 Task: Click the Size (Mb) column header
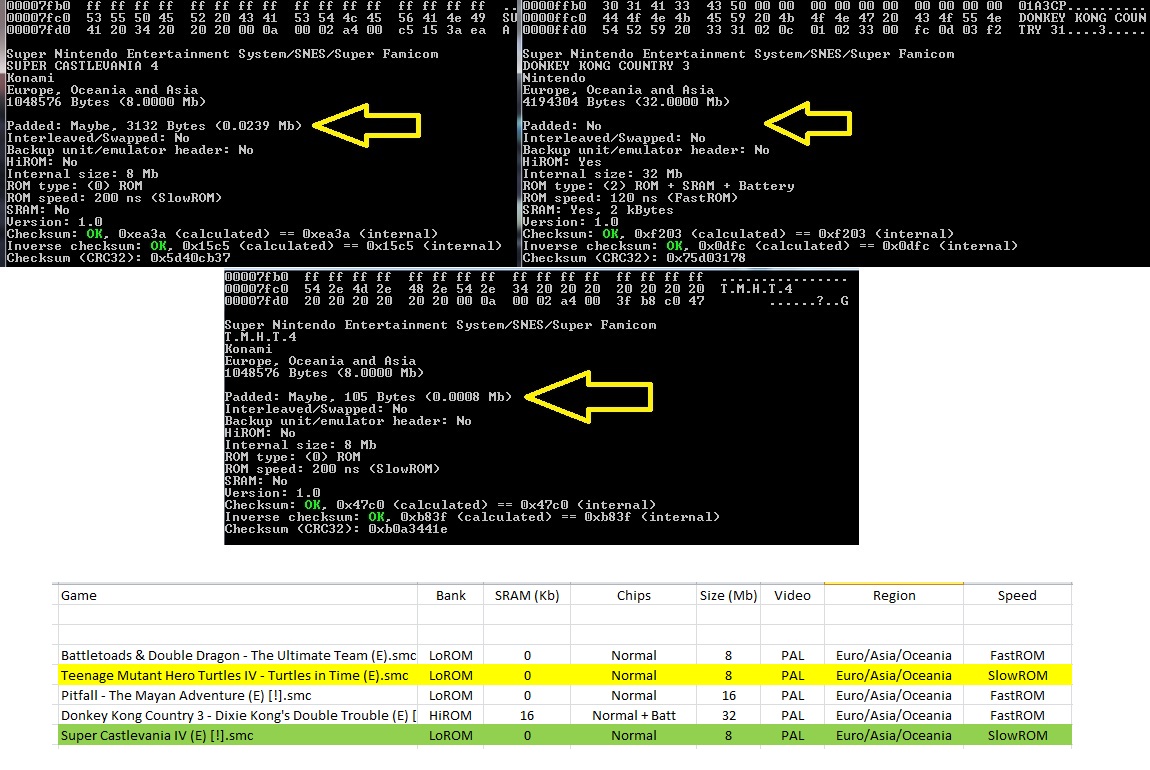coord(728,595)
